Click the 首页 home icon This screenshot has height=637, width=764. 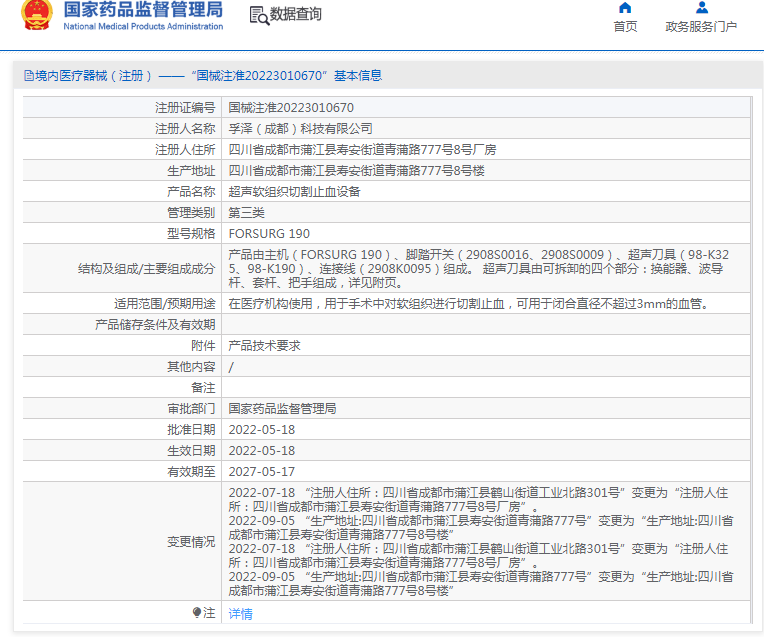coord(625,8)
